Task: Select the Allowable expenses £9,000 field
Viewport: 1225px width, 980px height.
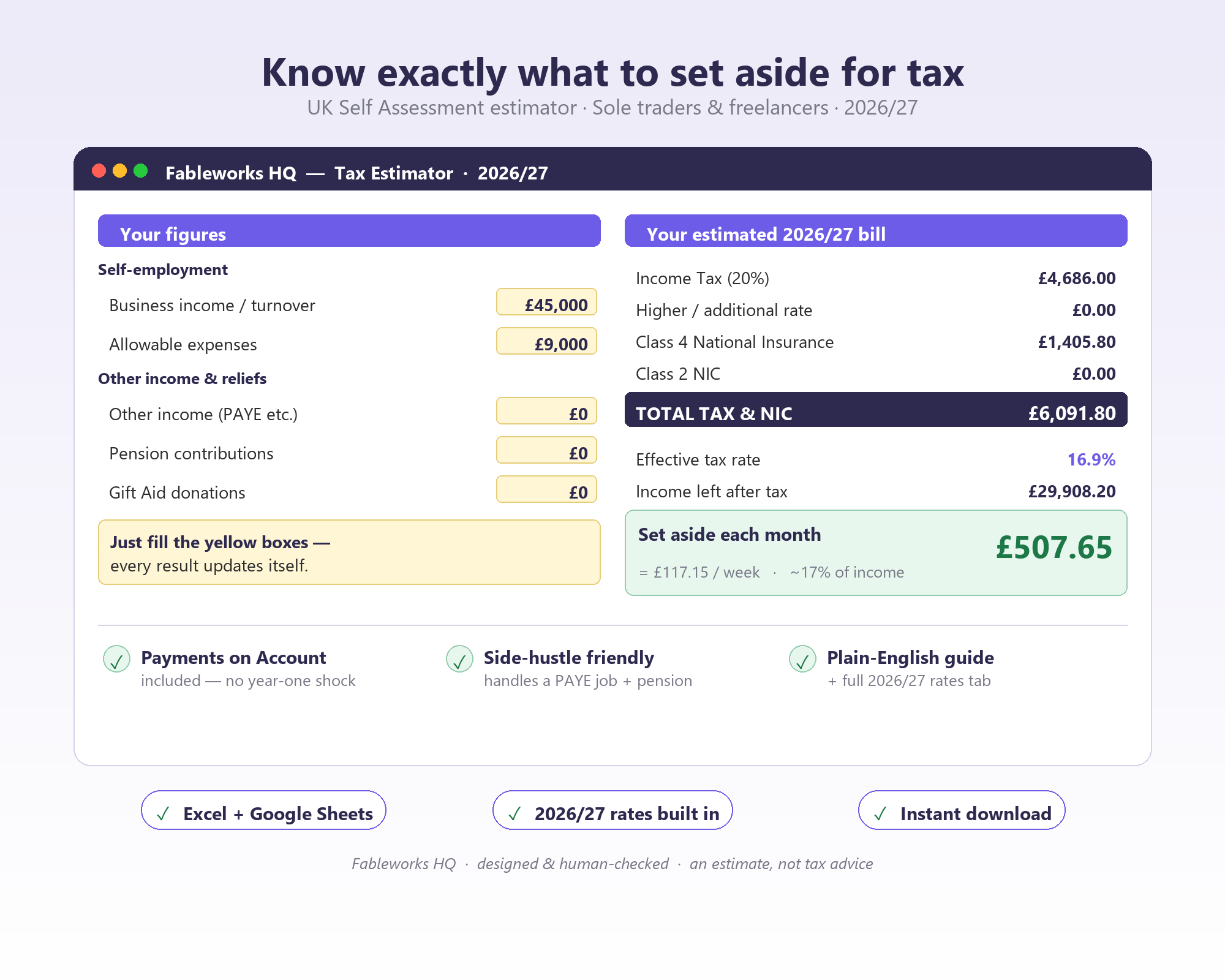Action: (x=546, y=341)
